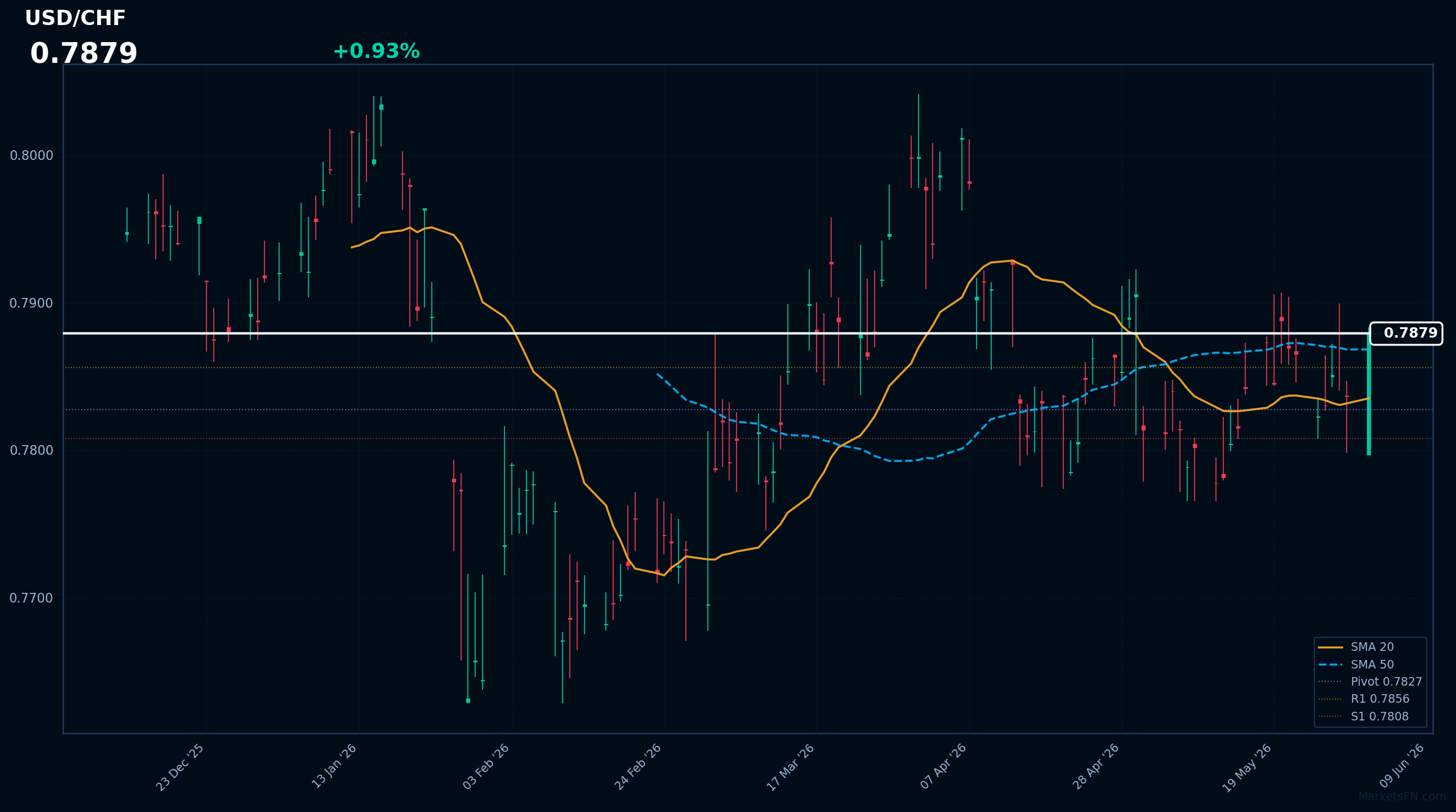Click the 03 Feb '26 date label
This screenshot has width=1456, height=812.
coord(486,767)
